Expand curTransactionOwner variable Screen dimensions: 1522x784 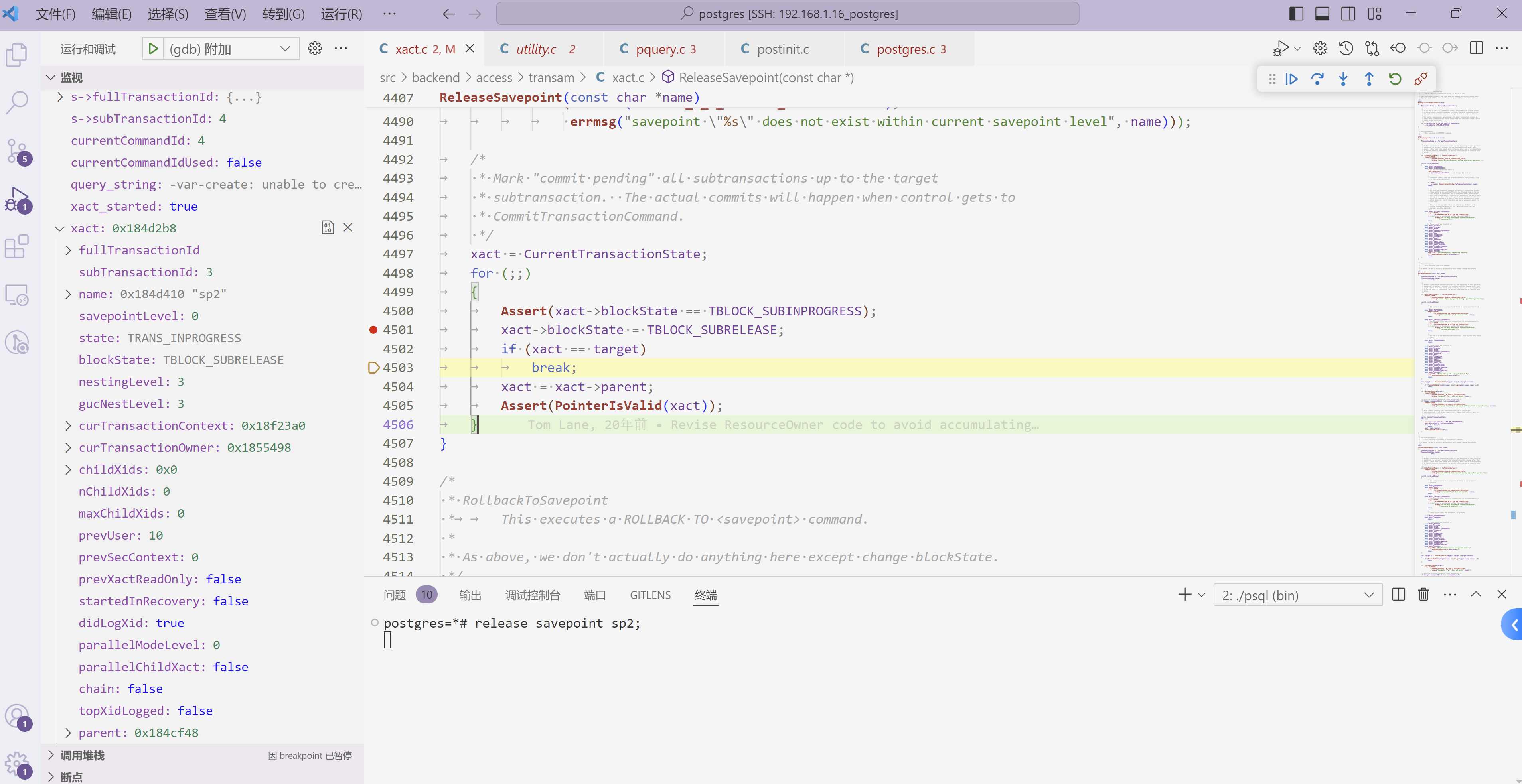click(x=68, y=447)
